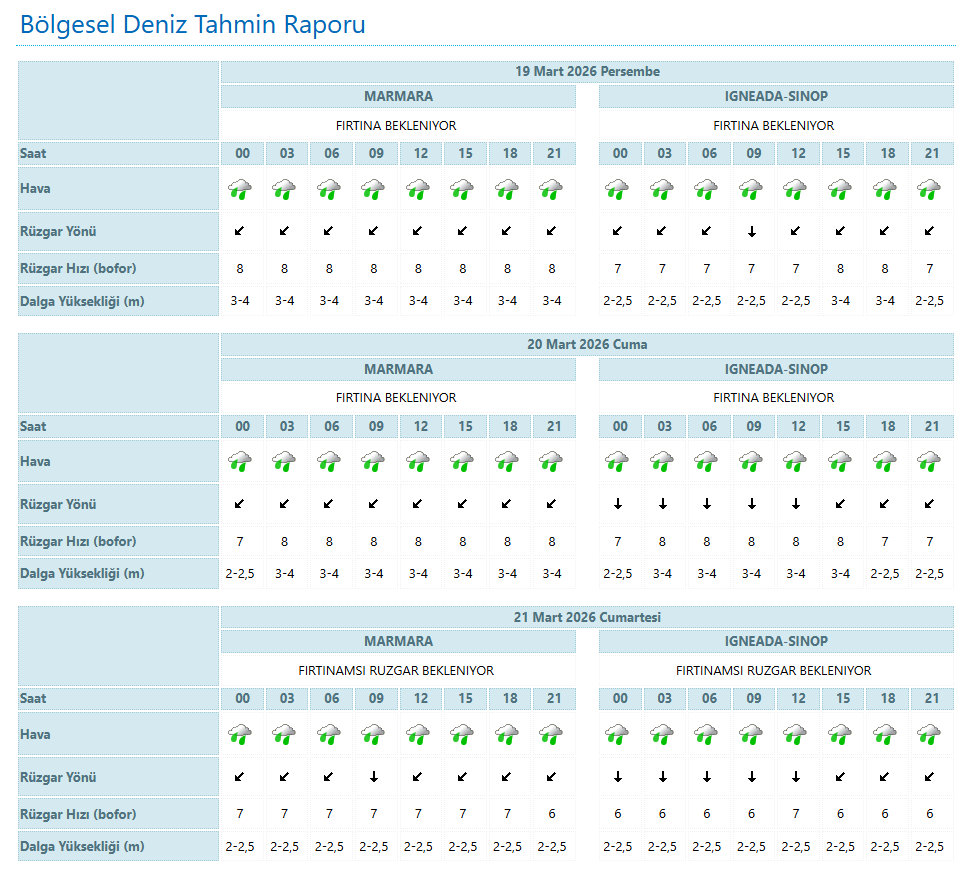
Task: Select the 19 Mart 2026 Persembe date header
Action: tap(587, 71)
